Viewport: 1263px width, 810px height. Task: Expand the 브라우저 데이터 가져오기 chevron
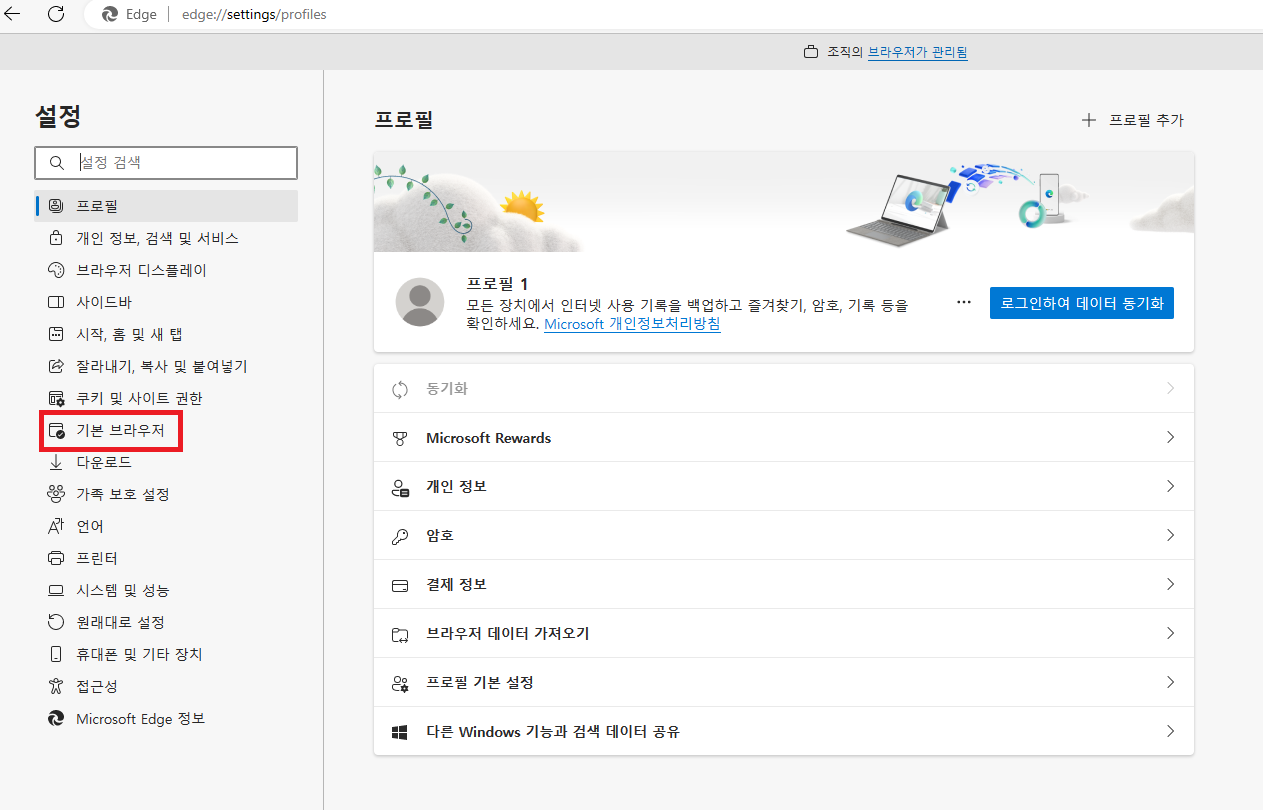tap(1170, 633)
